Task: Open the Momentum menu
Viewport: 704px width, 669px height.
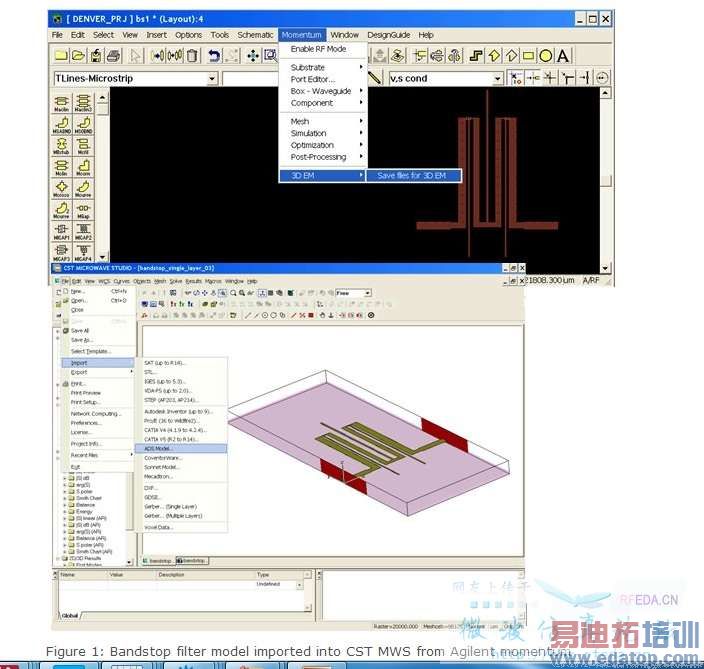Action: (302, 35)
